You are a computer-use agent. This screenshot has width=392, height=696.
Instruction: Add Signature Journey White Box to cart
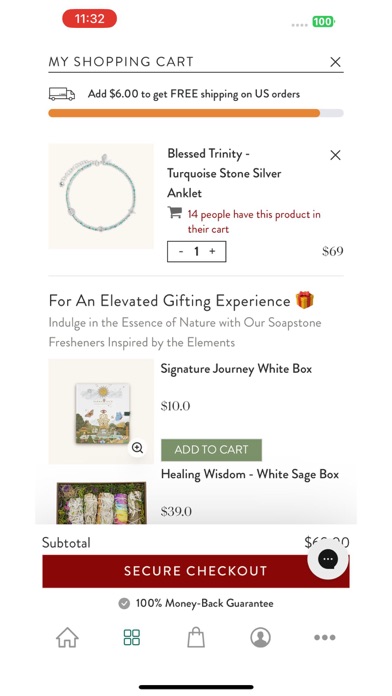pos(211,450)
